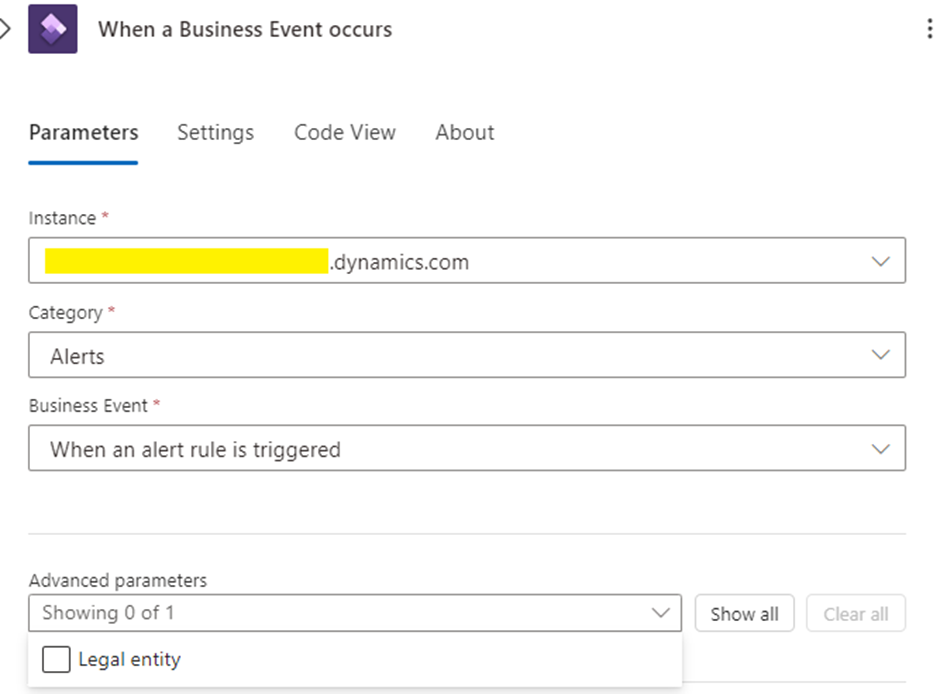Click the Advanced parameters label
Image resolution: width=940 pixels, height=694 pixels.
click(x=118, y=580)
